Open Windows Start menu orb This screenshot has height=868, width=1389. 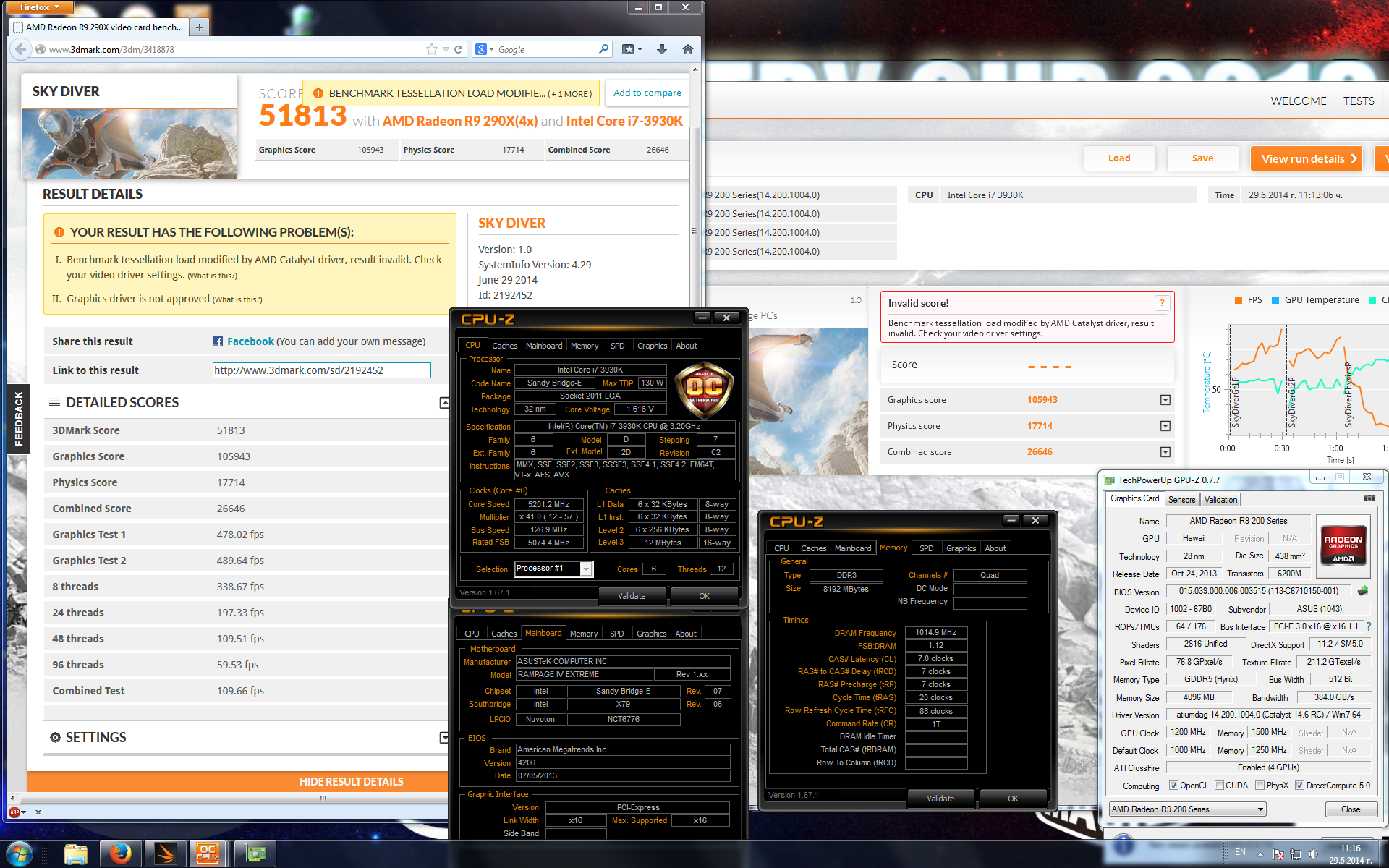coord(19,854)
